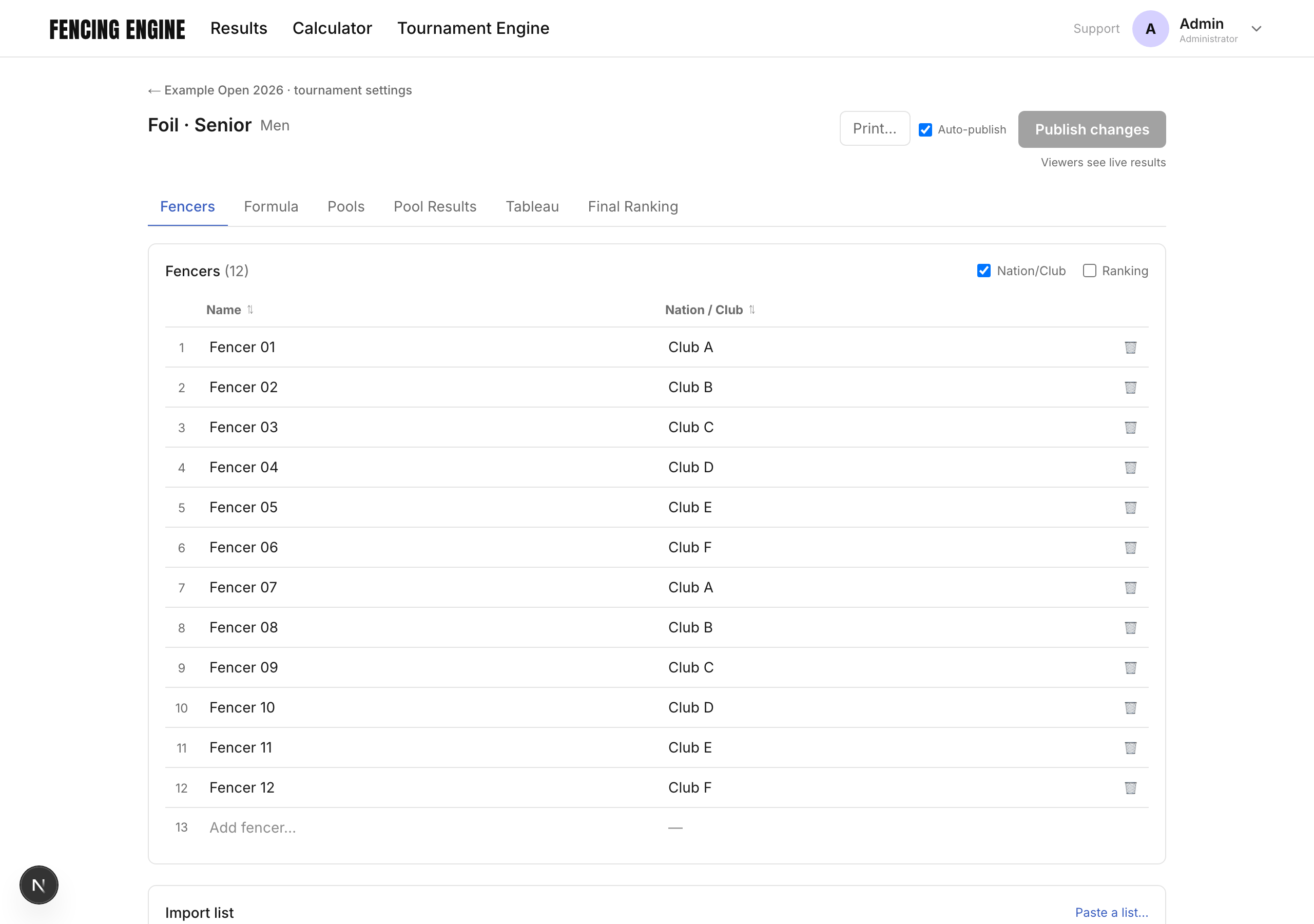Sort by Nation / Club column arrows
Image resolution: width=1314 pixels, height=924 pixels.
(752, 310)
